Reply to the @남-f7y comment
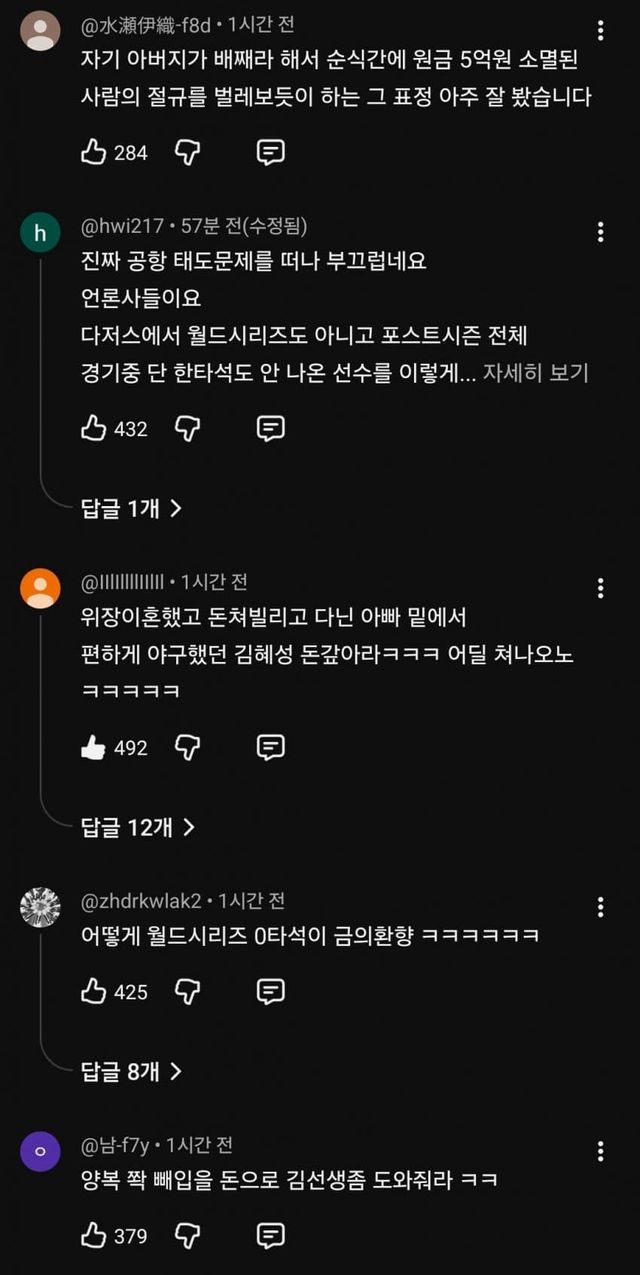The image size is (640, 1275). (x=270, y=1236)
